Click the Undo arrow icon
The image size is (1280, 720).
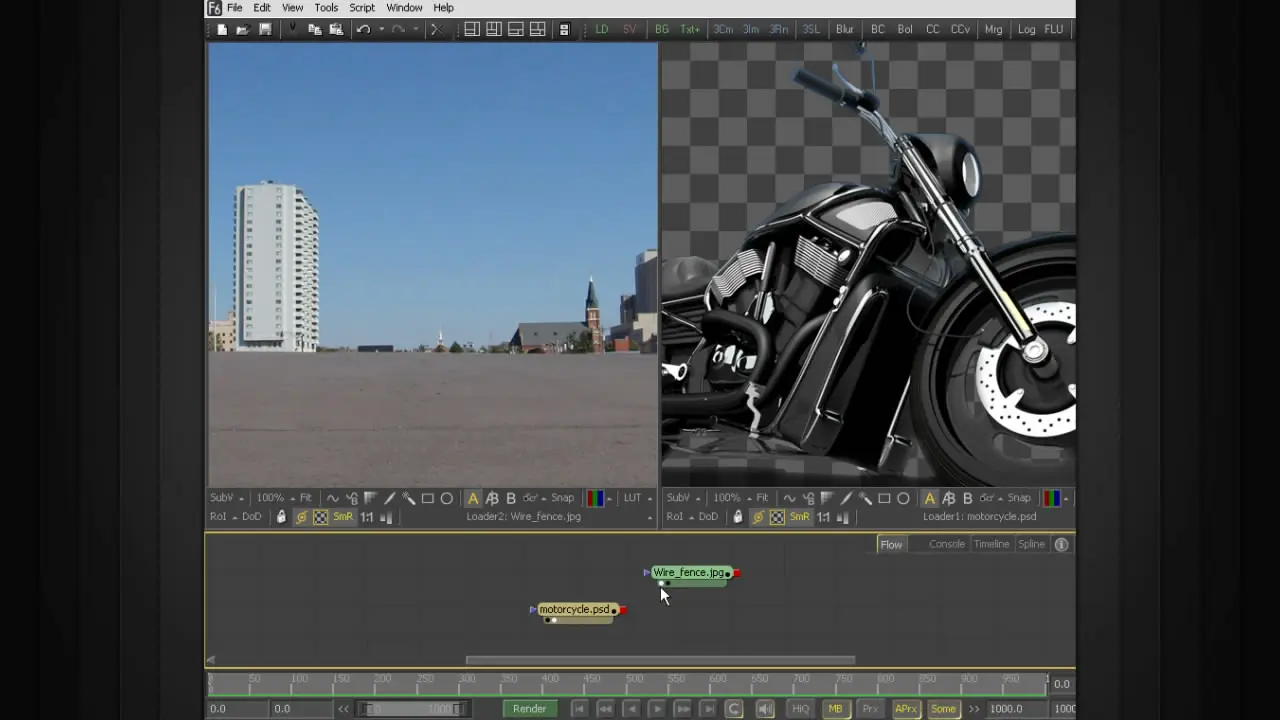pyautogui.click(x=363, y=30)
